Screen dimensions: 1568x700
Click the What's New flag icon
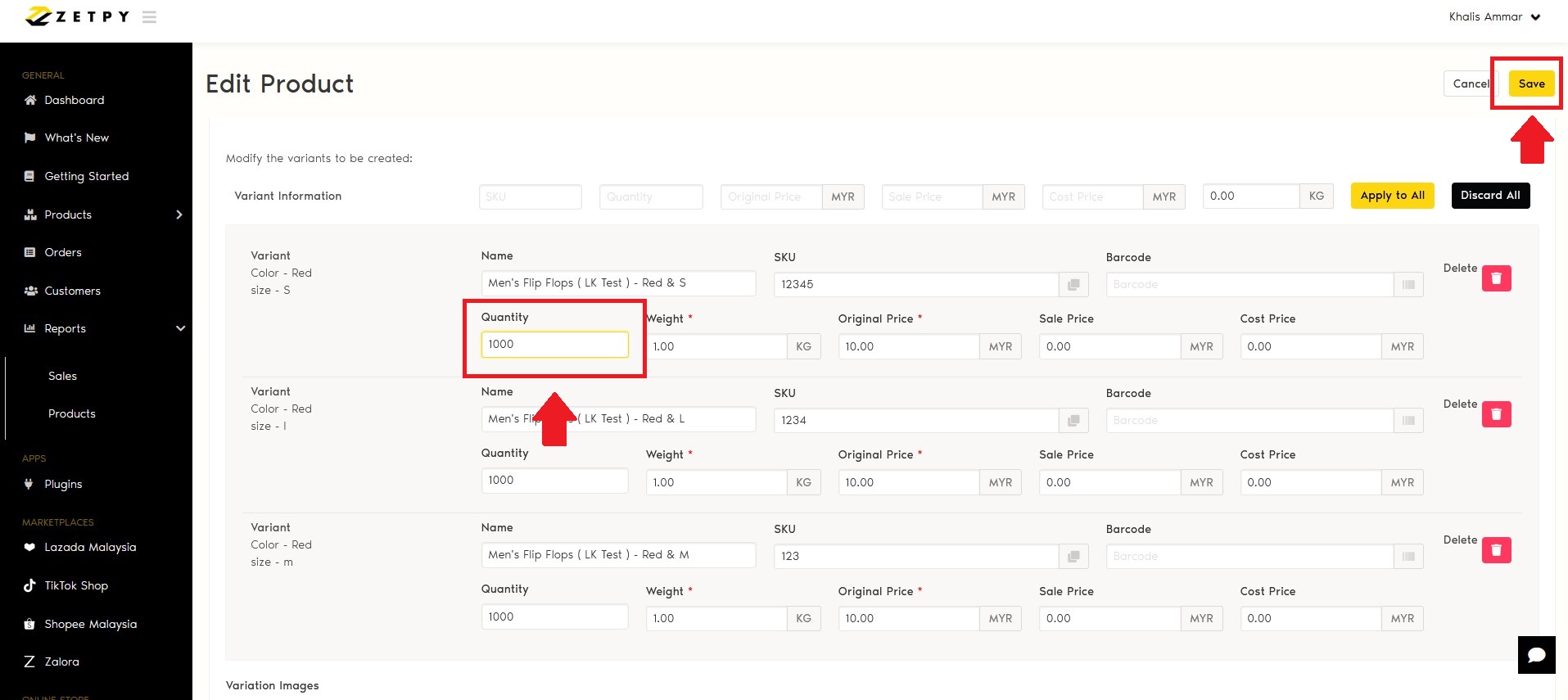pyautogui.click(x=30, y=138)
